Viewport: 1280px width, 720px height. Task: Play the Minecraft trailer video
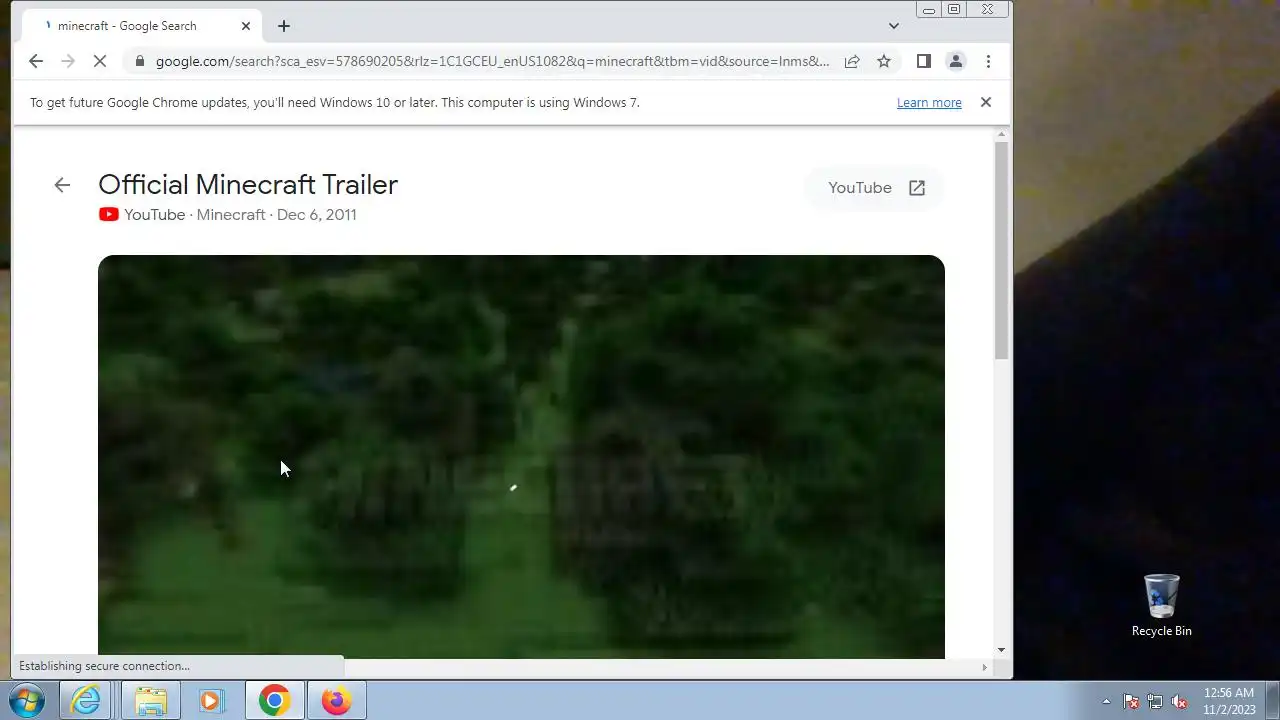(x=521, y=456)
